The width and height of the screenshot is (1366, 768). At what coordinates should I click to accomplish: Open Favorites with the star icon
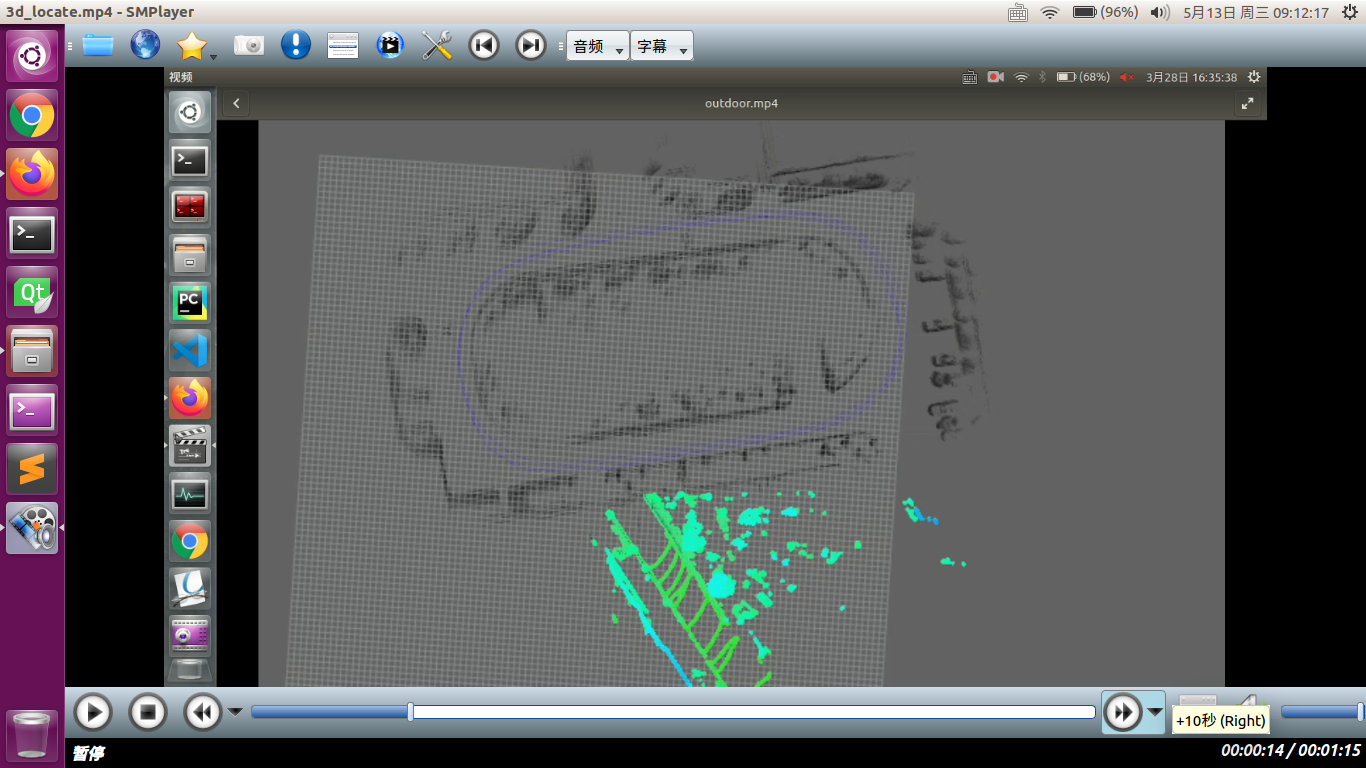point(190,45)
